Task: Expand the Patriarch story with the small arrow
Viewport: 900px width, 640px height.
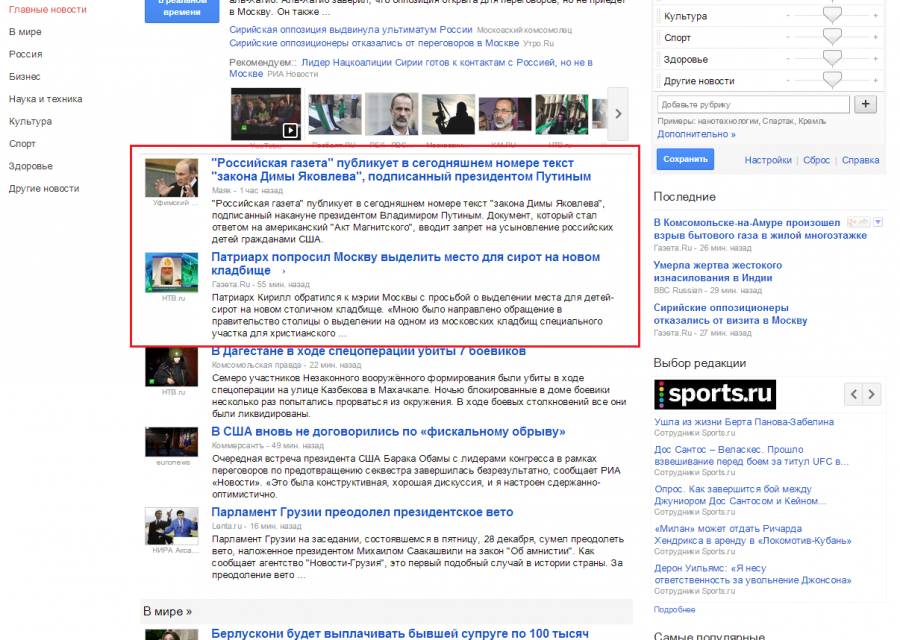Action: coord(283,271)
